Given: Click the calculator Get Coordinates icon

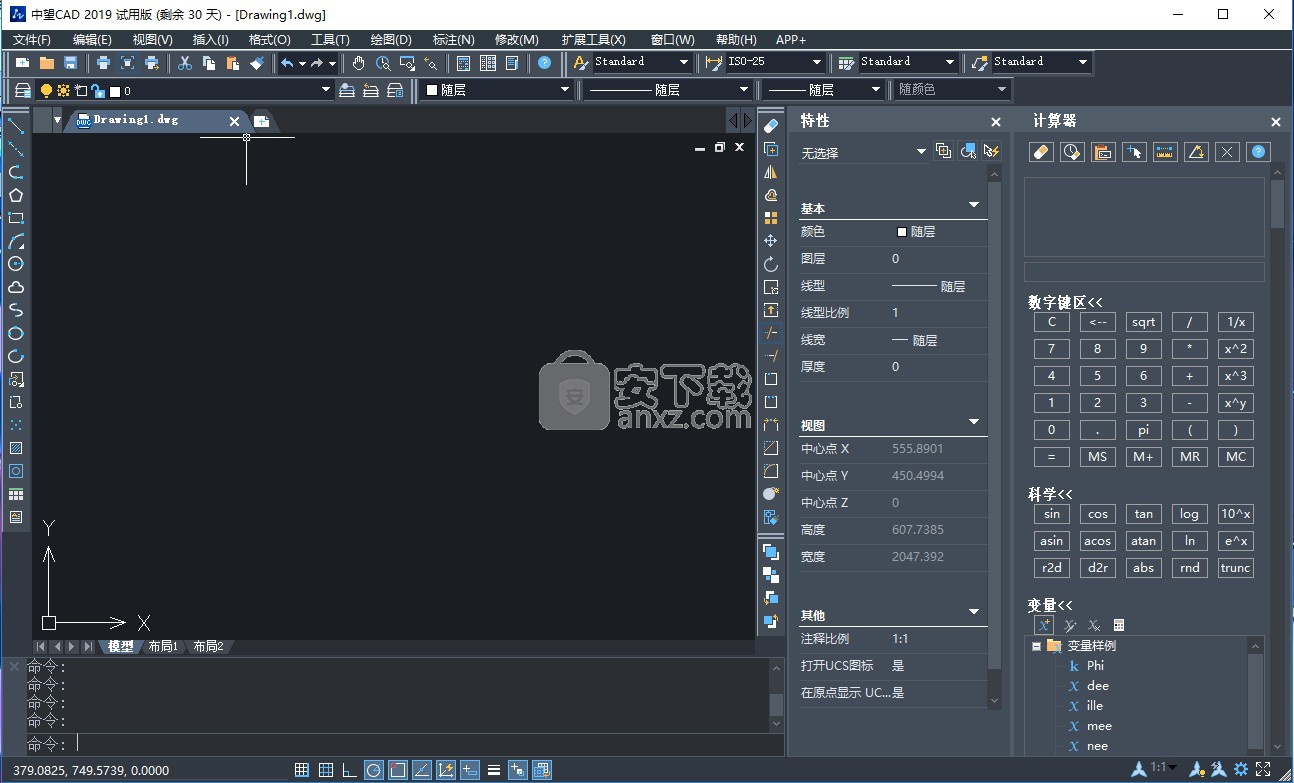Looking at the screenshot, I should click(1134, 152).
